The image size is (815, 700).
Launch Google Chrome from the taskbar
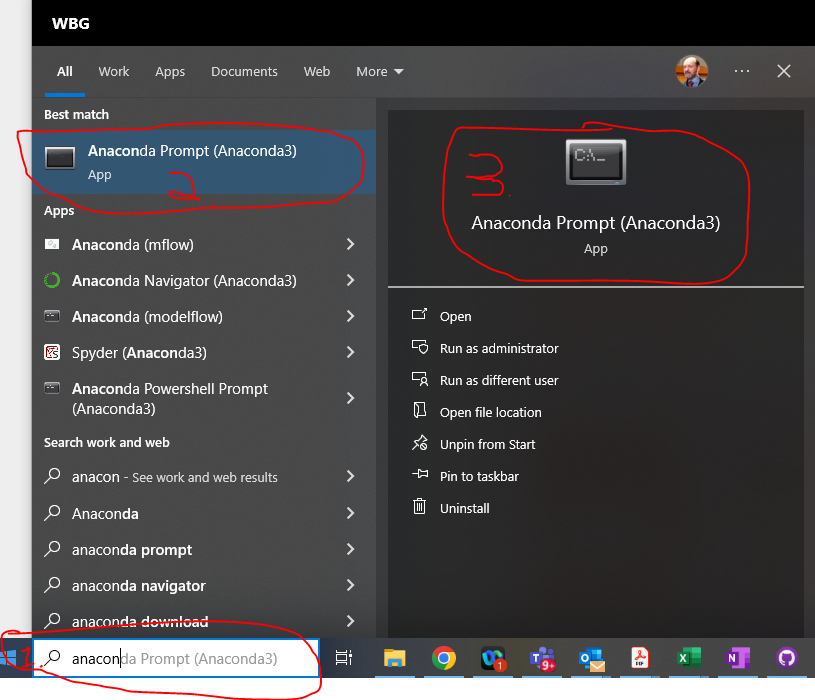click(x=444, y=658)
